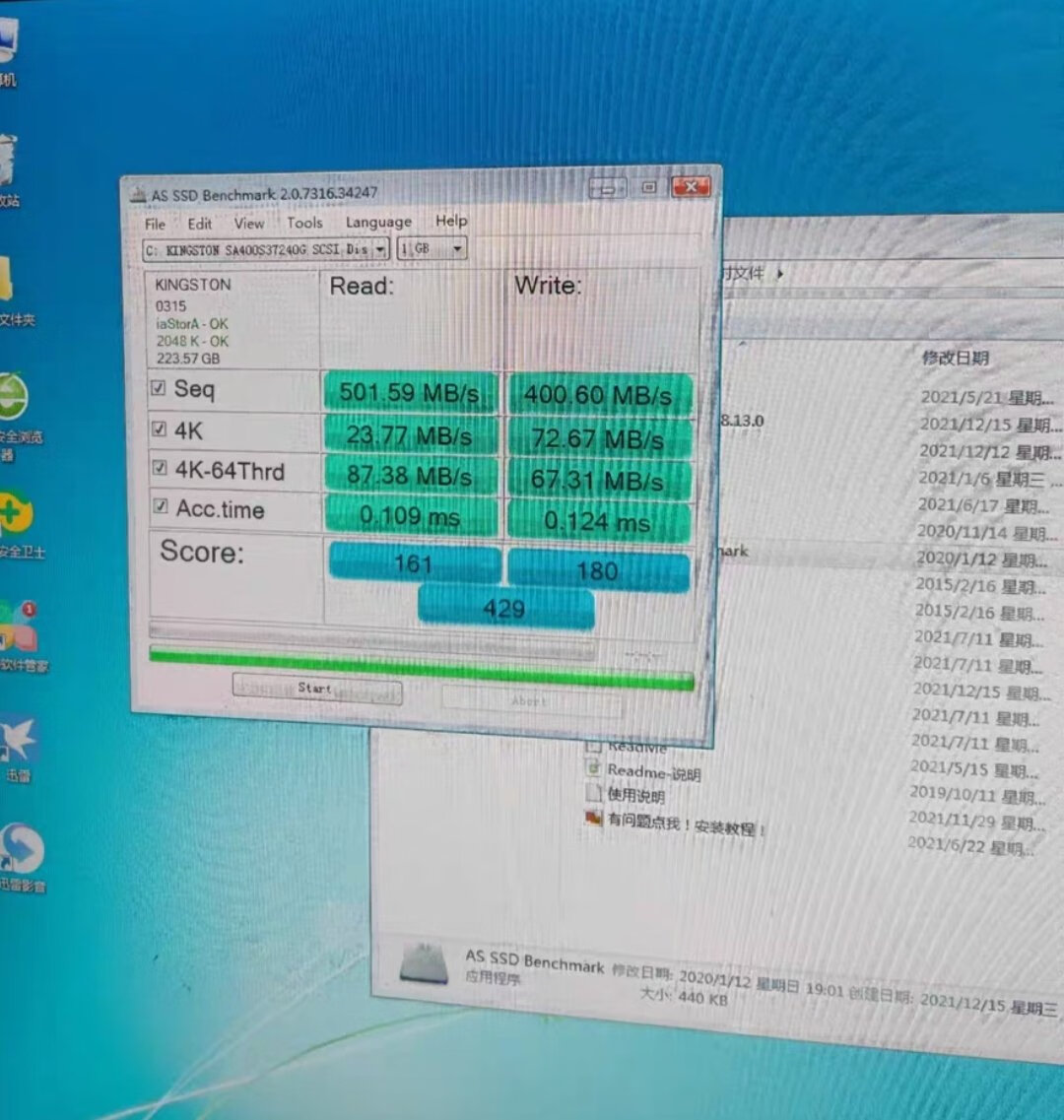Click the 4K-64Thrd read result 87.38 MB/s

pos(410,475)
